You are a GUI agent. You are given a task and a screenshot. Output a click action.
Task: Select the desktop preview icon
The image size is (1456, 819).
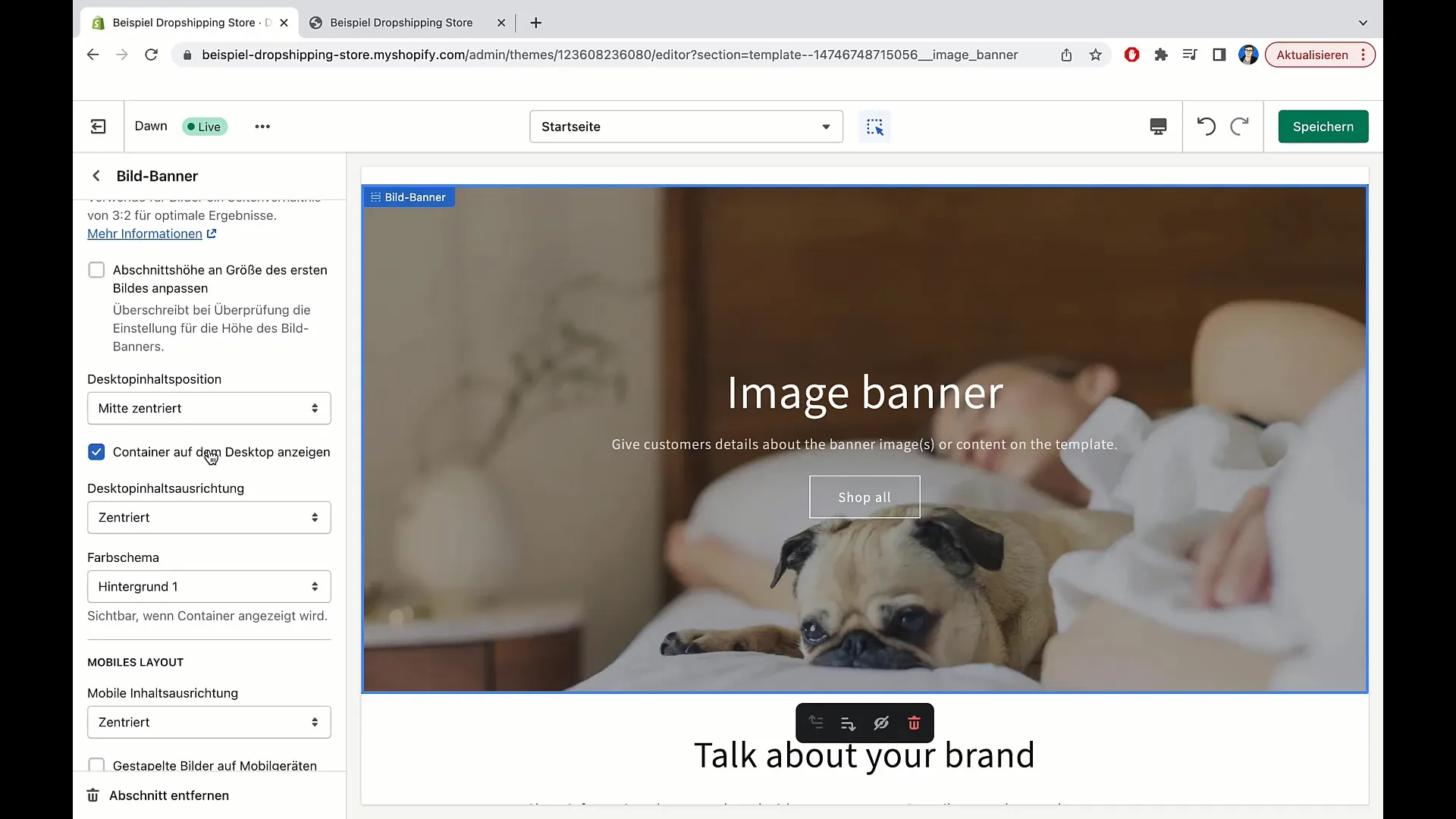tap(1158, 127)
